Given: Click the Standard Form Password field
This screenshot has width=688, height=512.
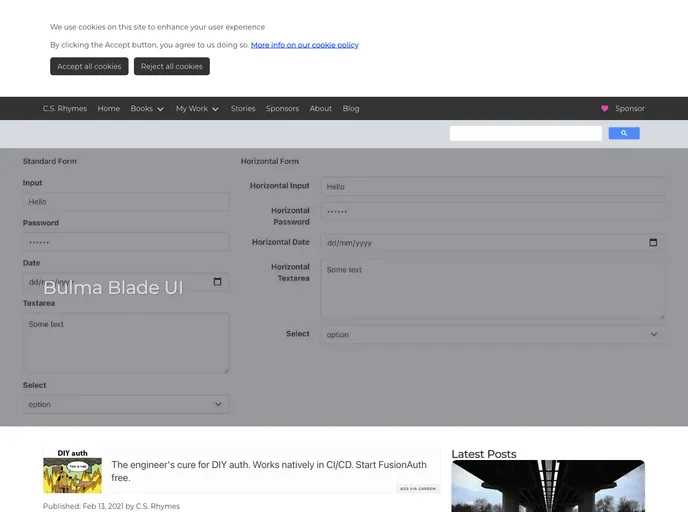Looking at the screenshot, I should click(x=126, y=242).
